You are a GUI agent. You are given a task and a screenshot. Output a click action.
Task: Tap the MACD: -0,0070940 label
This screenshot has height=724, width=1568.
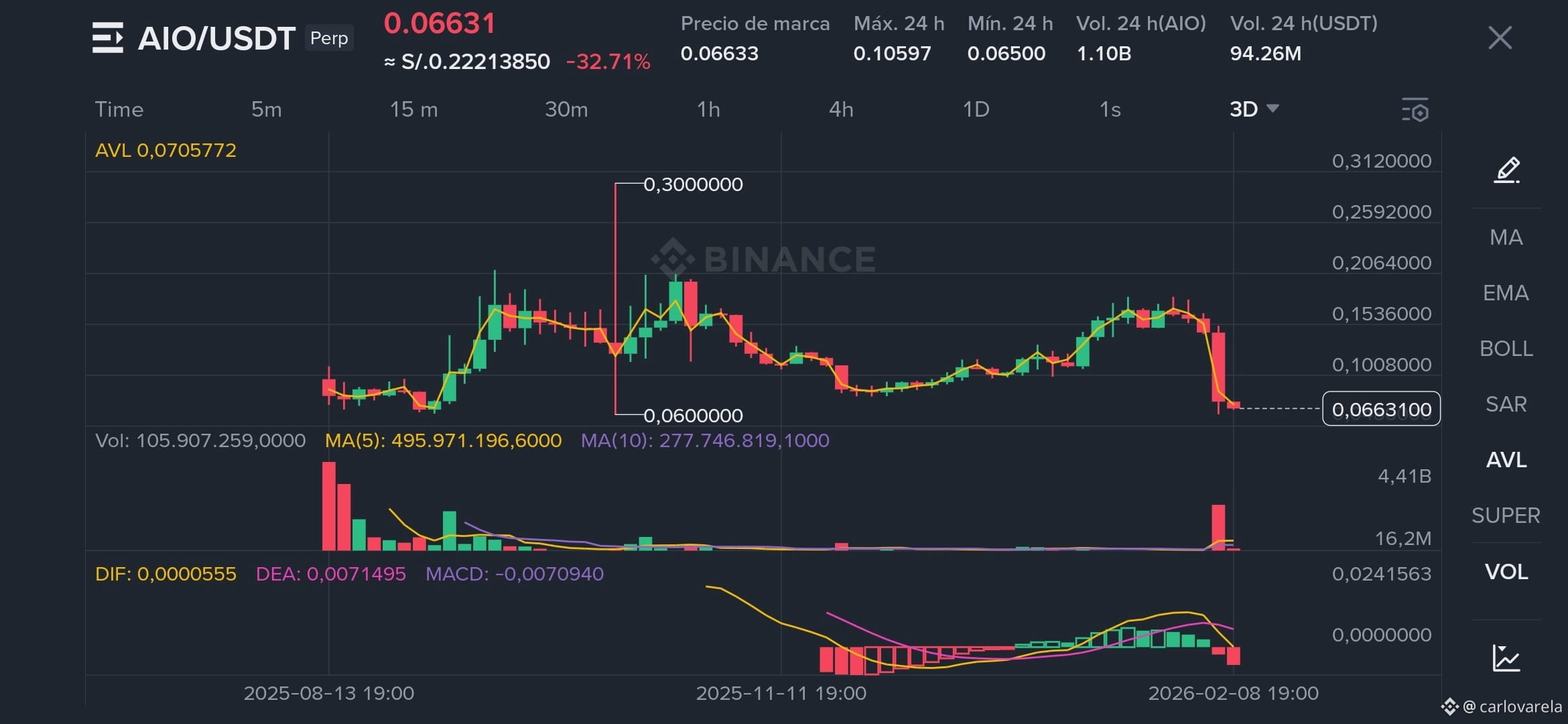(515, 574)
